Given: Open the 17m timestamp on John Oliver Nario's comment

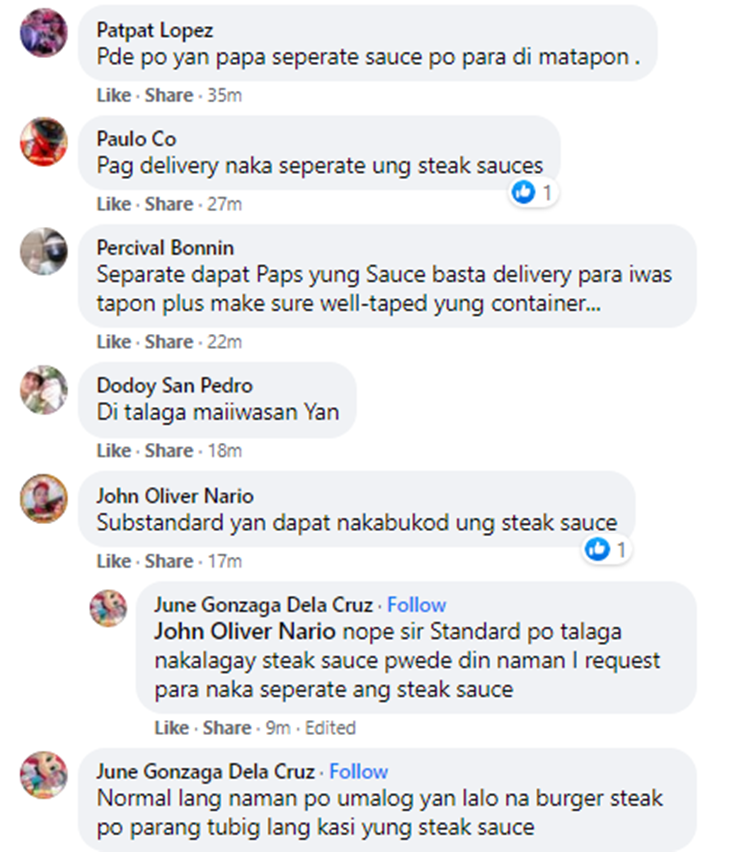Looking at the screenshot, I should [x=225, y=561].
